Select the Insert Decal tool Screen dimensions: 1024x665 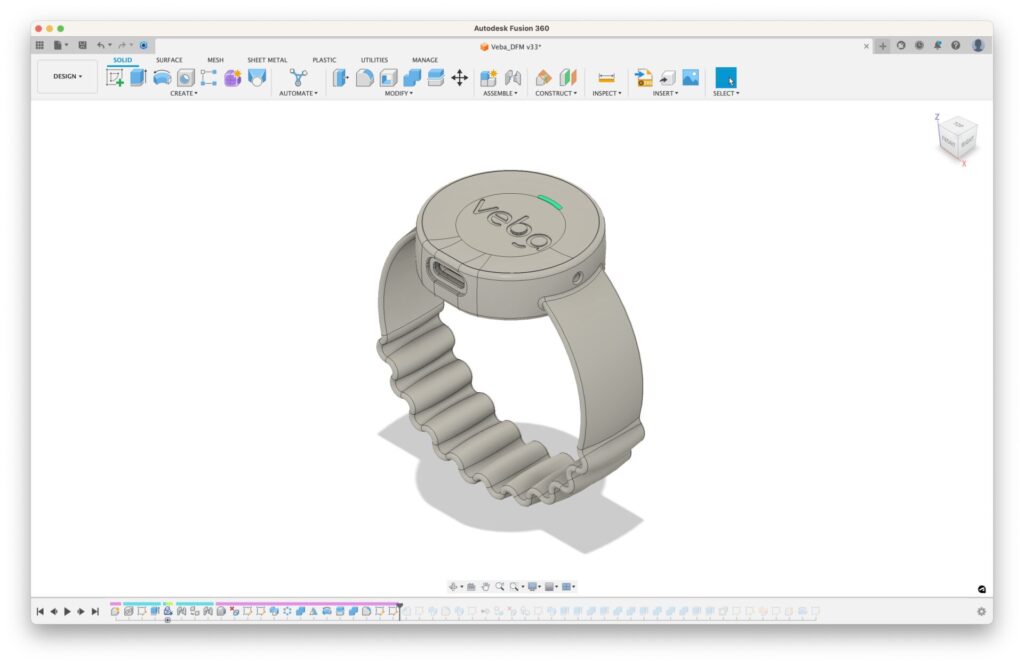[x=667, y=78]
